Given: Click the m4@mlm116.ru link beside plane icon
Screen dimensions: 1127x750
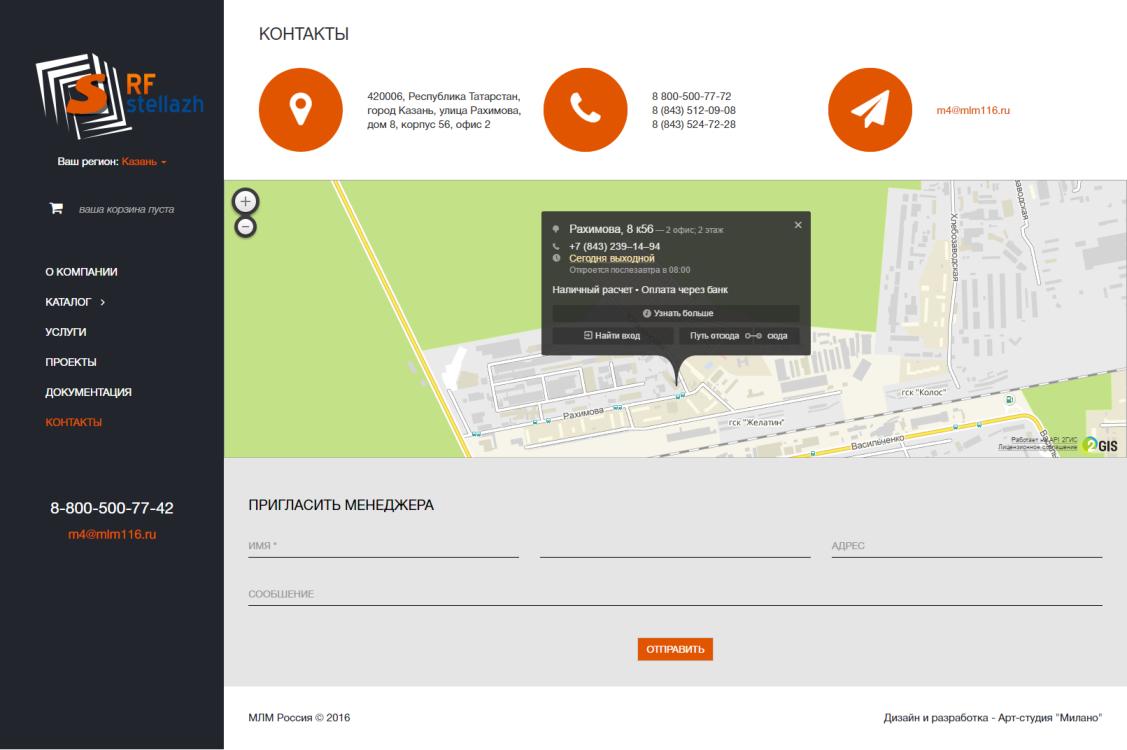Looking at the screenshot, I should [x=972, y=110].
